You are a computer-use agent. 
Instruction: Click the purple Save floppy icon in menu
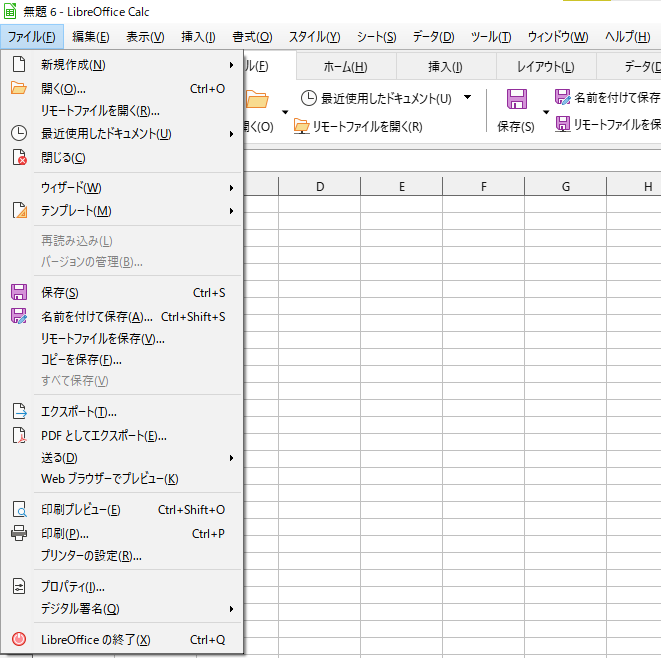pyautogui.click(x=19, y=292)
